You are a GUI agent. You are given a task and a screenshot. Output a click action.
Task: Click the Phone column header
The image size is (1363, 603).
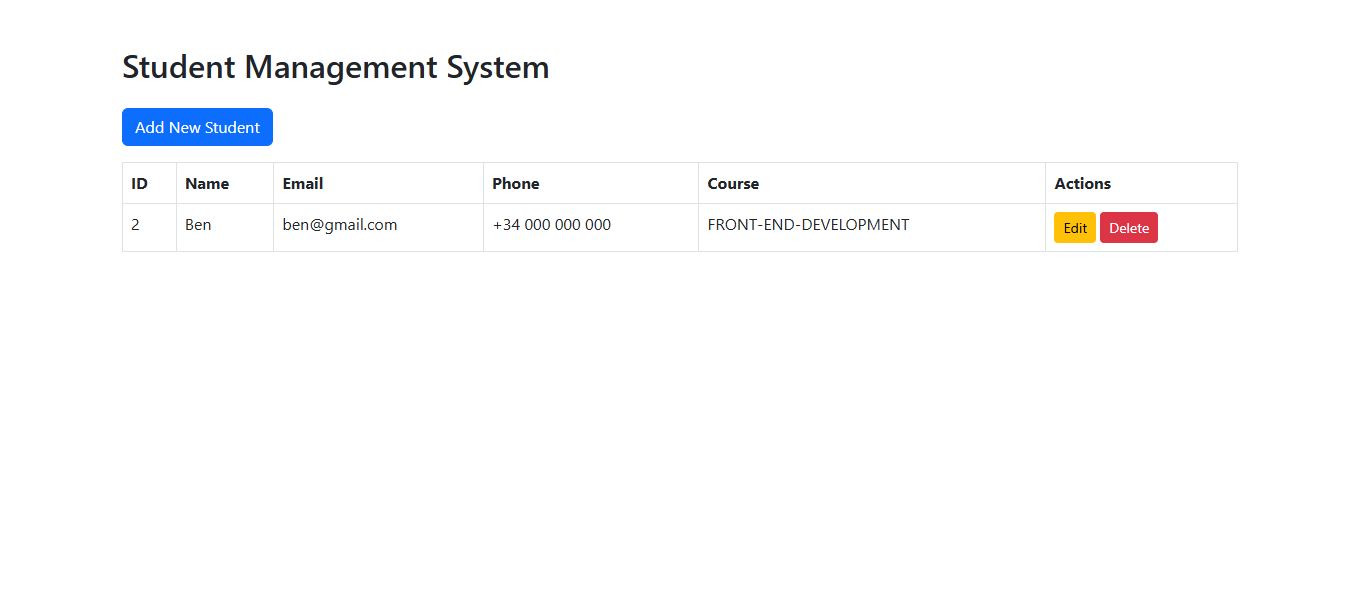click(x=516, y=184)
